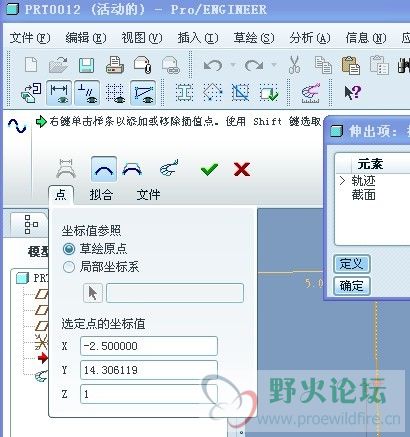
Task: Save the model using the floppy icon
Action: pyautogui.click(x=86, y=65)
